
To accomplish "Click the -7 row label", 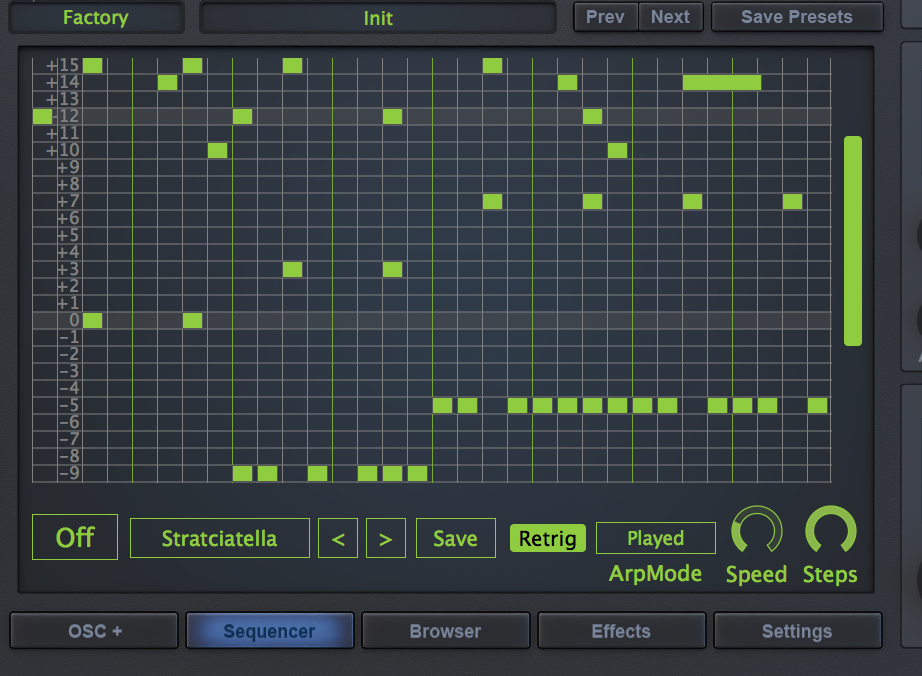I will (69, 439).
